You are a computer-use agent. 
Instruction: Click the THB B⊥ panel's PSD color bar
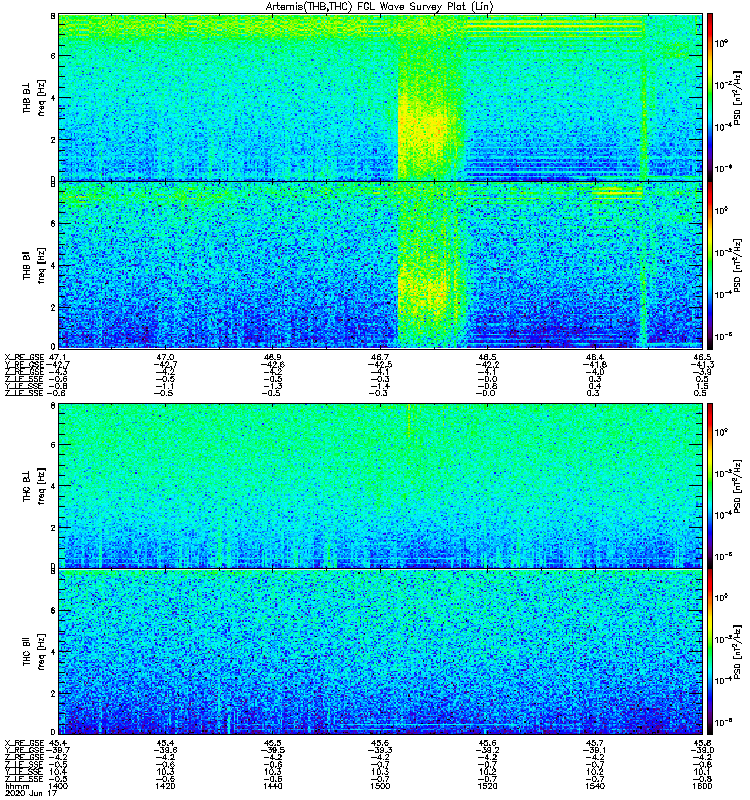[x=710, y=97]
